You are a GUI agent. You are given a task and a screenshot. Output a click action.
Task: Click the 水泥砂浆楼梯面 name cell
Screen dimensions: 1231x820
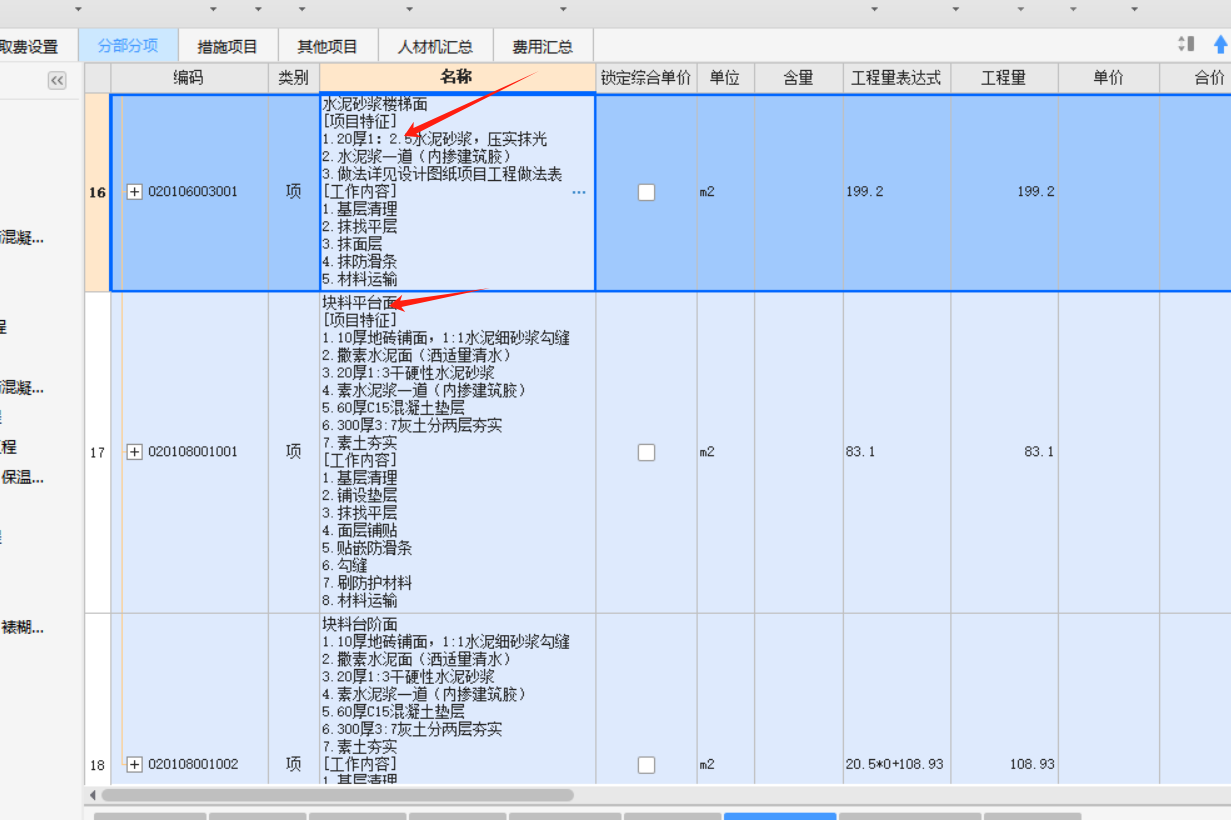coord(457,192)
